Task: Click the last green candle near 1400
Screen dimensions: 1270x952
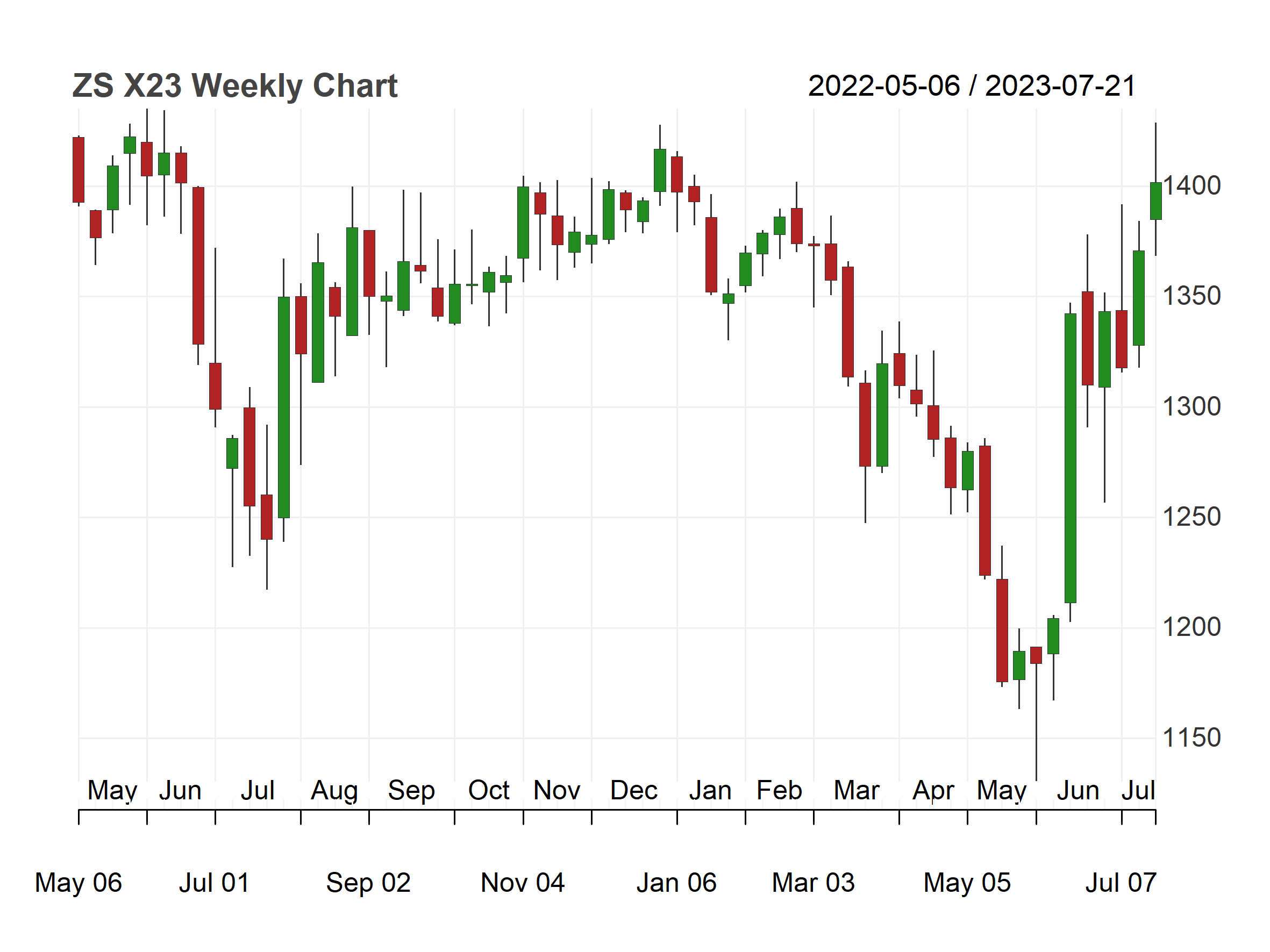Action: point(1156,201)
